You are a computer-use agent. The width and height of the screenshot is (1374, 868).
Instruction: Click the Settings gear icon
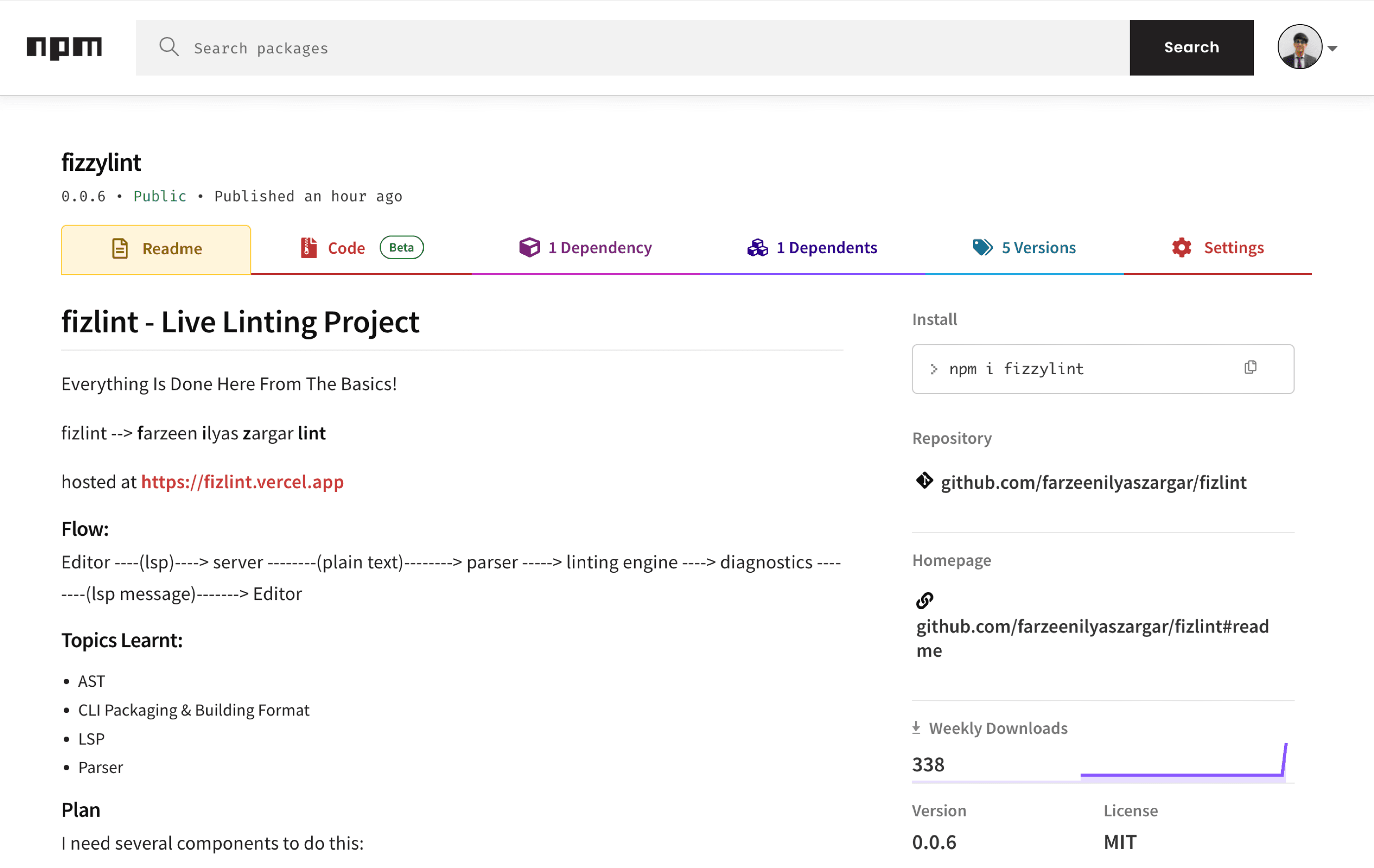click(1182, 247)
